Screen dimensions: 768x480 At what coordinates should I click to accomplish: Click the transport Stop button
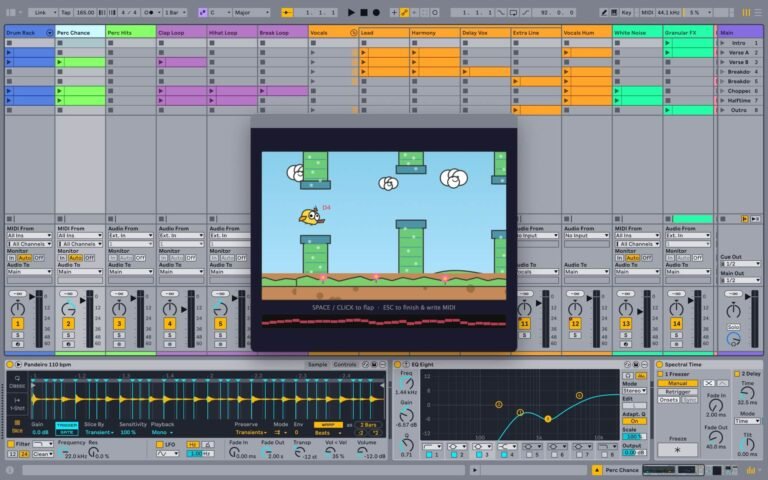[364, 12]
